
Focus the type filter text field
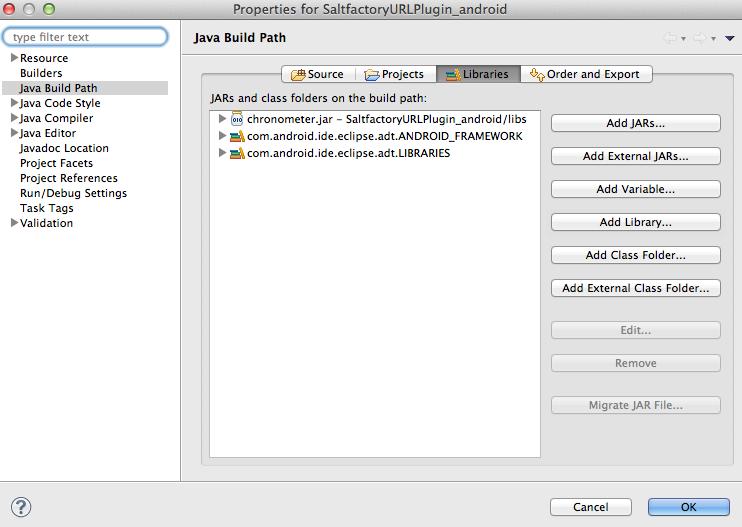point(85,37)
